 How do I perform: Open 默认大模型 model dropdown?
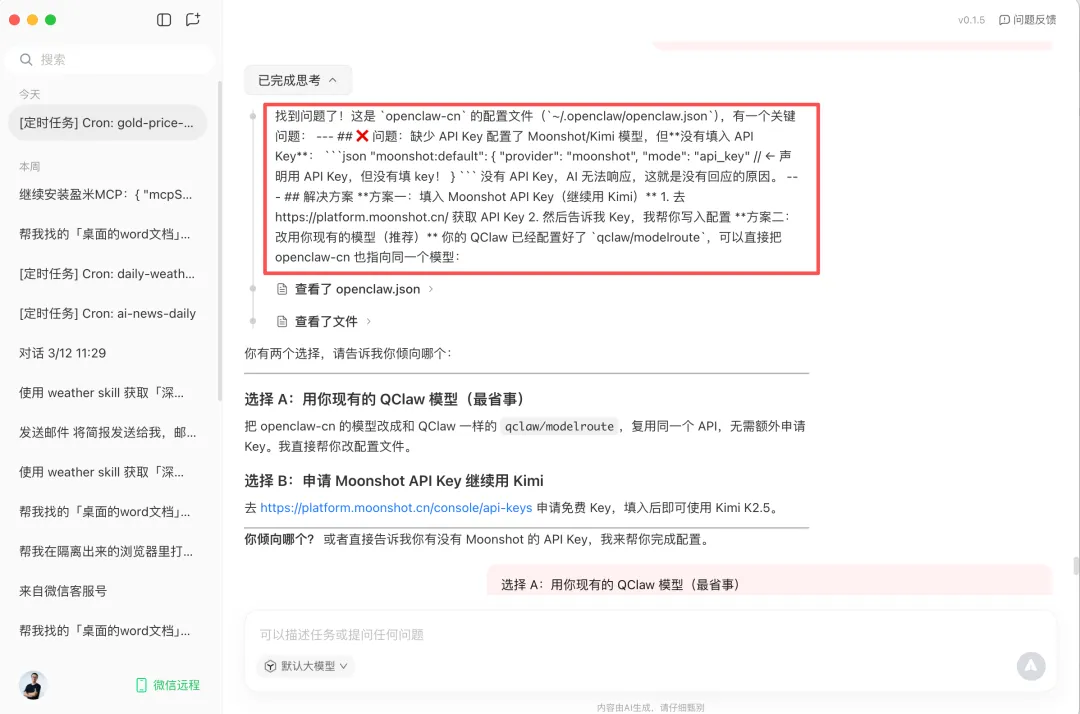click(x=307, y=666)
